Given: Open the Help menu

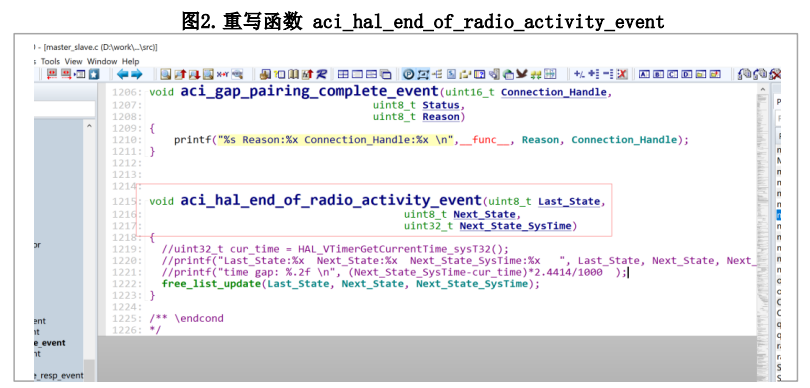Looking at the screenshot, I should point(130,61).
